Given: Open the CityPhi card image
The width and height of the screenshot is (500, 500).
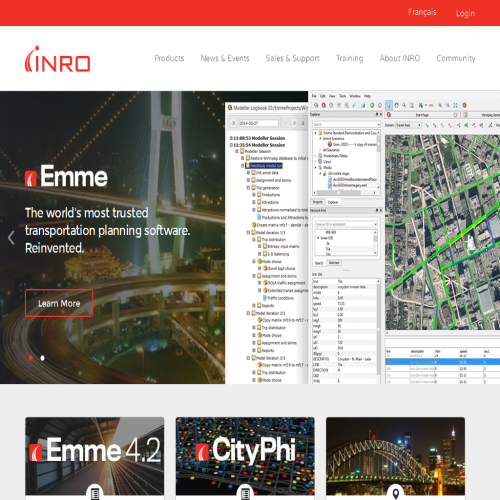Looking at the screenshot, I should click(x=245, y=456).
